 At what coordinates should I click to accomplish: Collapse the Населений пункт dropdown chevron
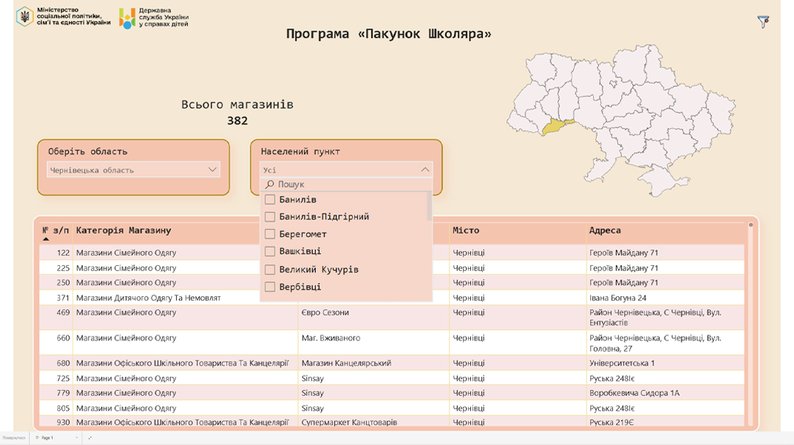point(425,170)
